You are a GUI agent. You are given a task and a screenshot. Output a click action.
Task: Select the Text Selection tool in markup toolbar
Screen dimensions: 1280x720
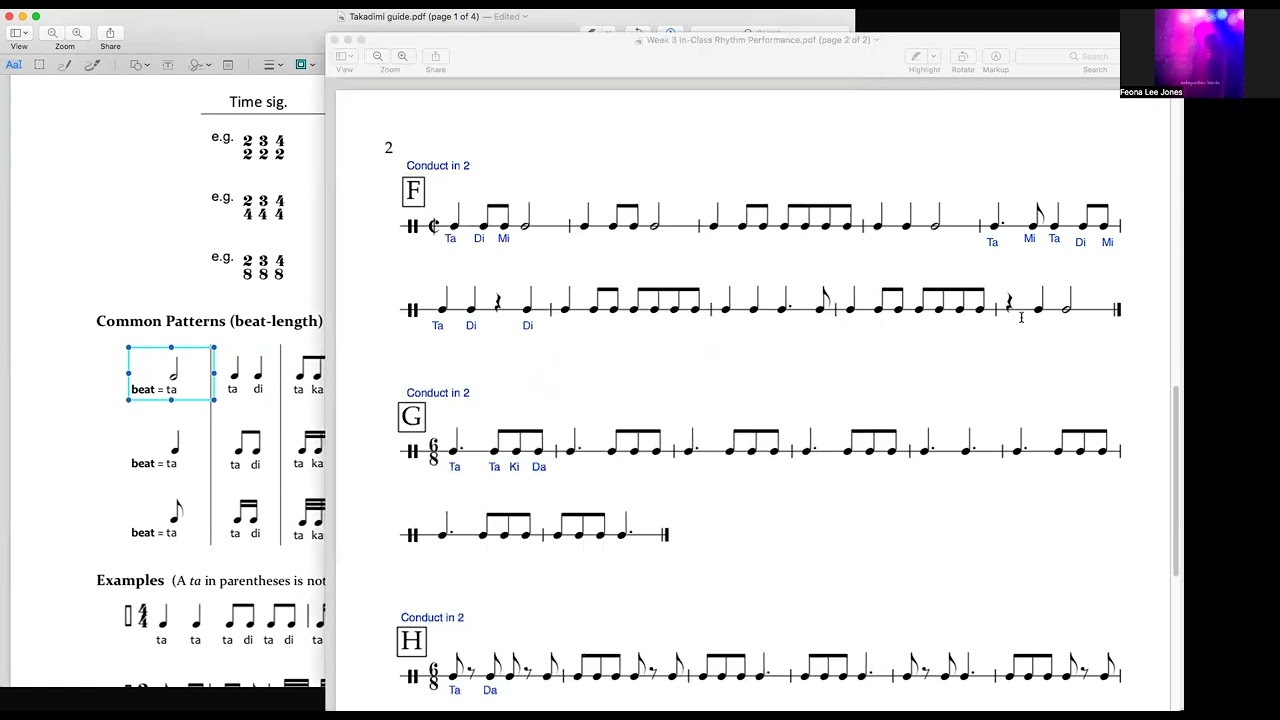14,65
